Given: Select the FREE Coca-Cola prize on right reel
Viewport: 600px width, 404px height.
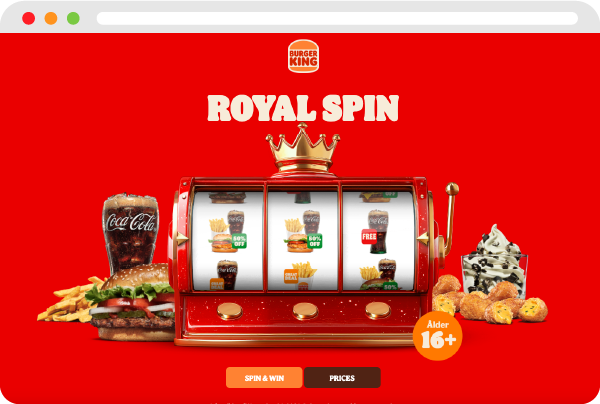Looking at the screenshot, I should click(x=375, y=231).
